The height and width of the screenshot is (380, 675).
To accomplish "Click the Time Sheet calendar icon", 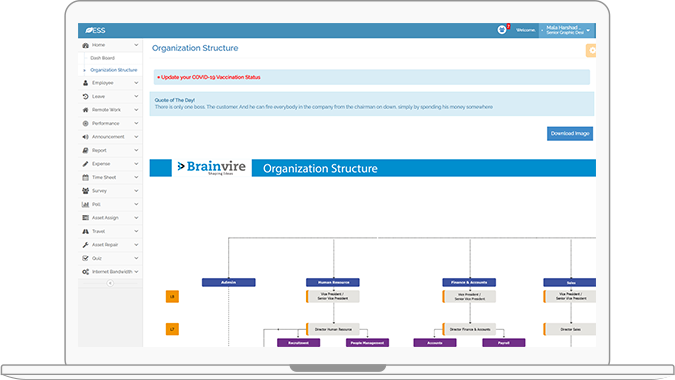I will (85, 177).
